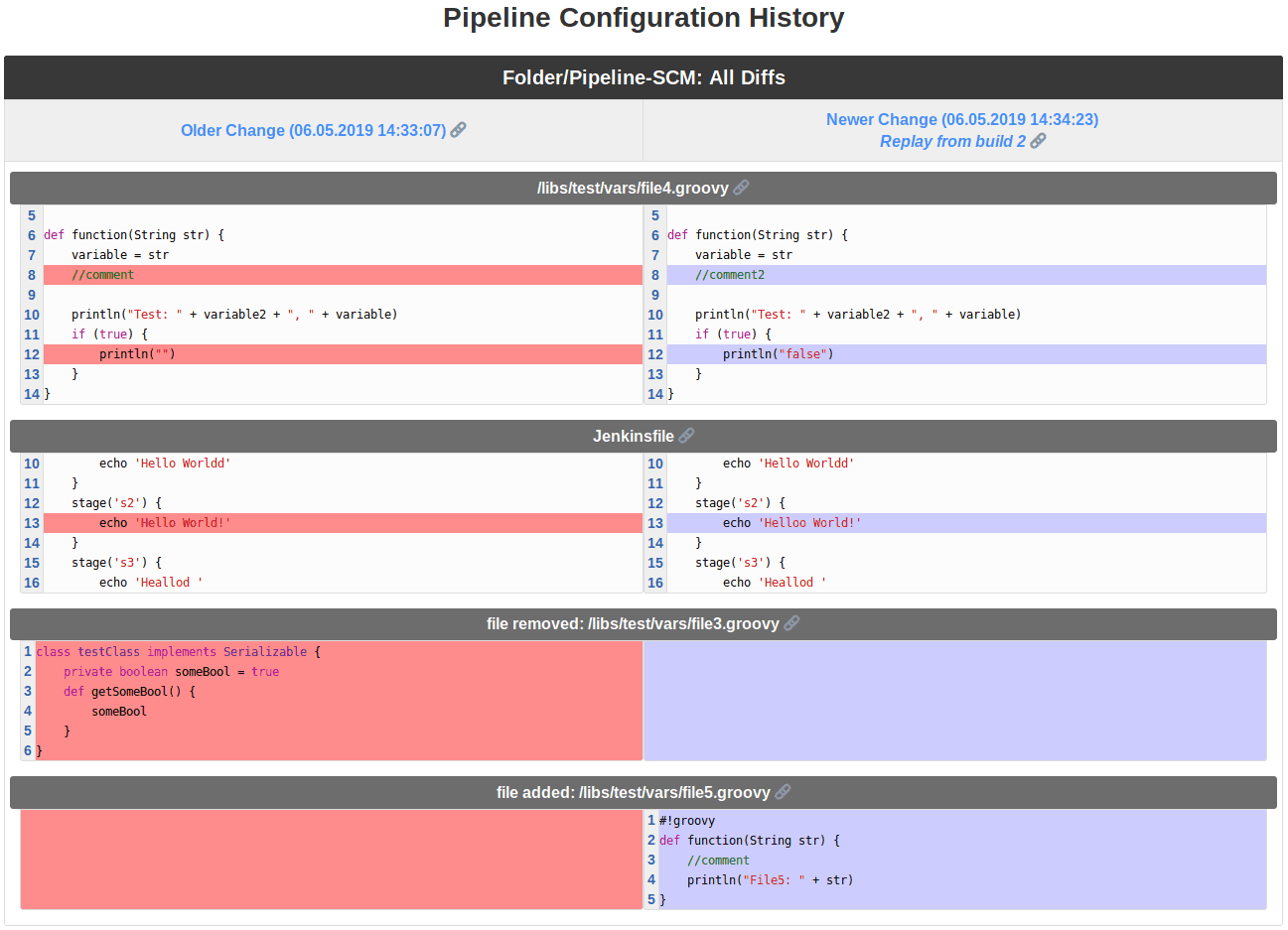The height and width of the screenshot is (930, 1288).
Task: Click line number 1 of added file5.groovy
Action: pyautogui.click(x=652, y=820)
